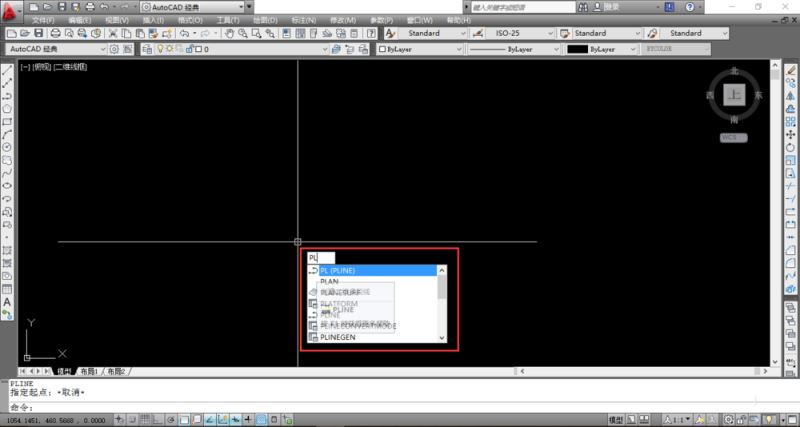Open the AutoCAD 经典 workspace dropdown in title bar
The height and width of the screenshot is (427, 800).
click(192, 7)
